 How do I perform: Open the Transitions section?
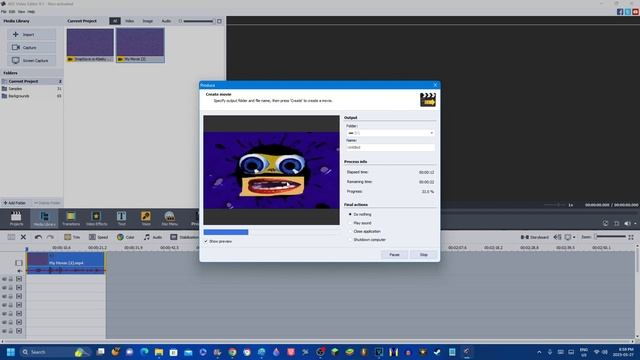click(x=71, y=218)
